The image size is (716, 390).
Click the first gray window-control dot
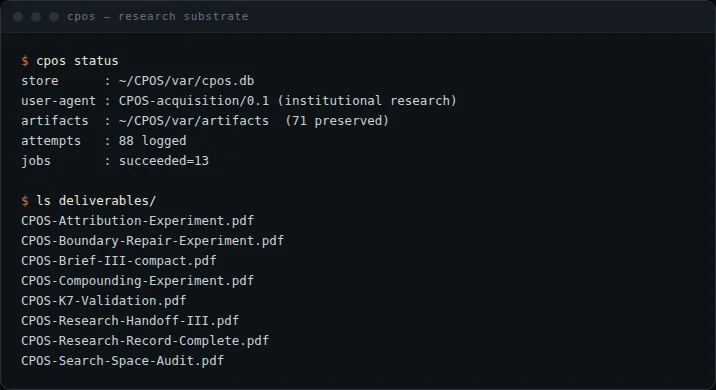pos(18,17)
